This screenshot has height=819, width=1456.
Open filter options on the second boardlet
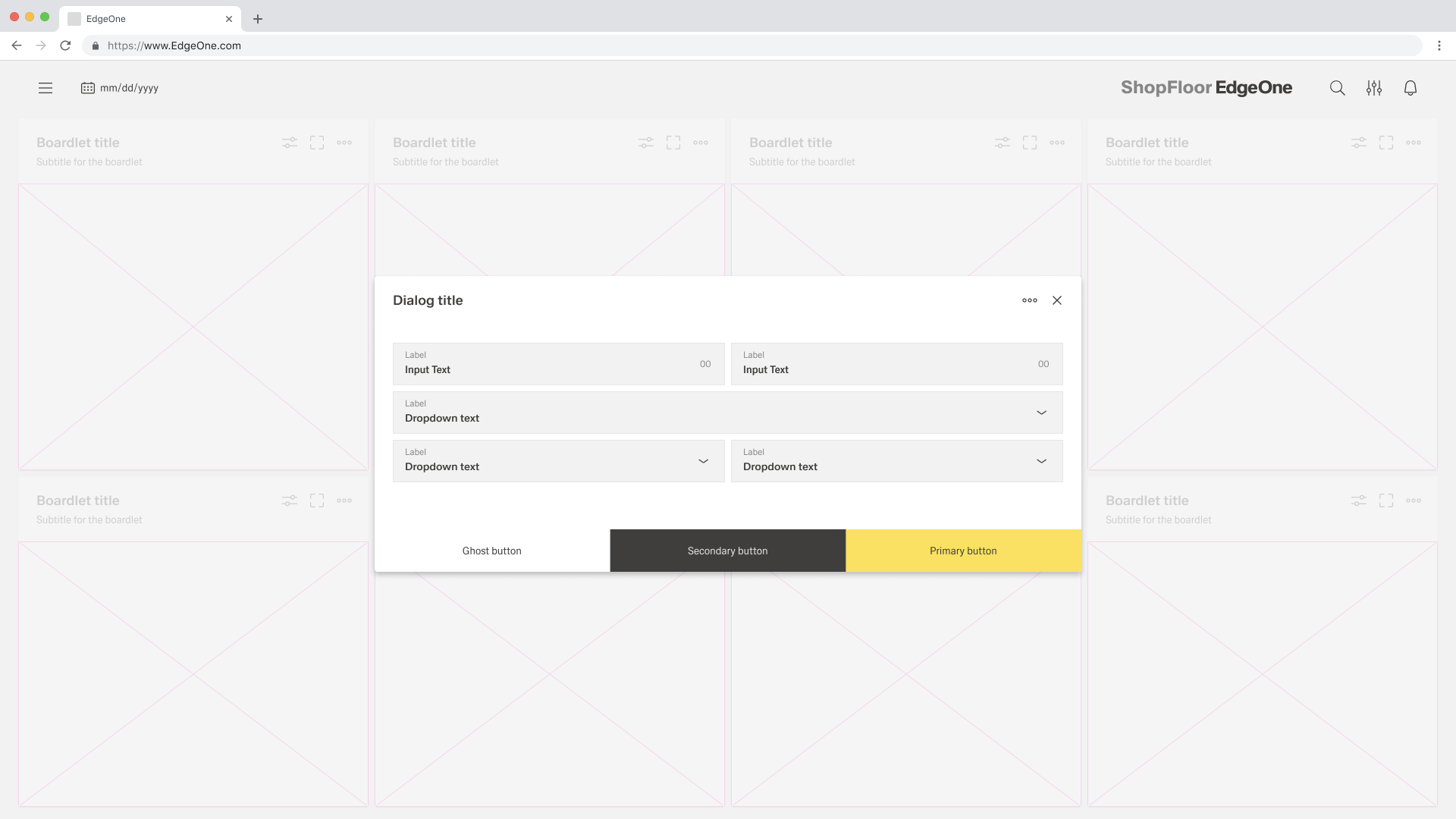tap(645, 143)
